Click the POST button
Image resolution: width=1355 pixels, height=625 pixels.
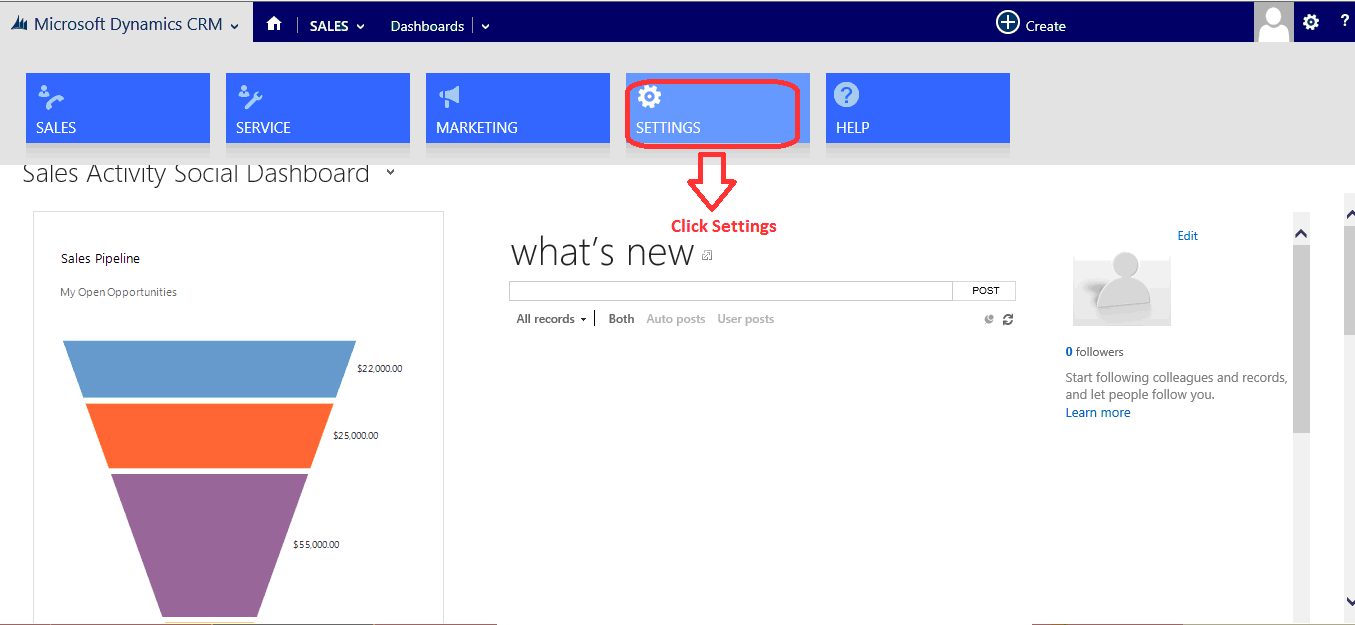tap(985, 291)
